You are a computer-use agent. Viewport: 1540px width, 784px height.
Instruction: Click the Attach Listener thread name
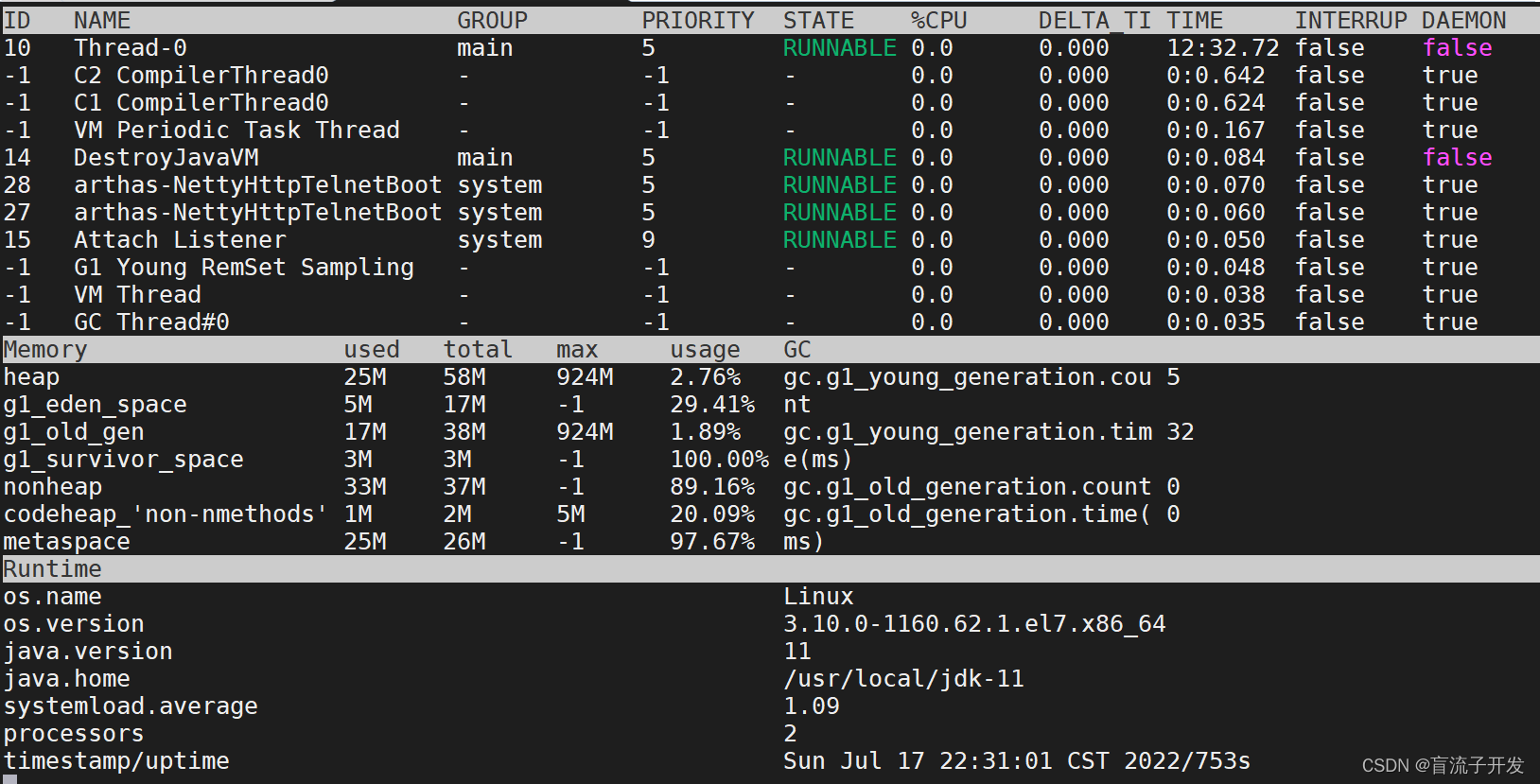180,239
